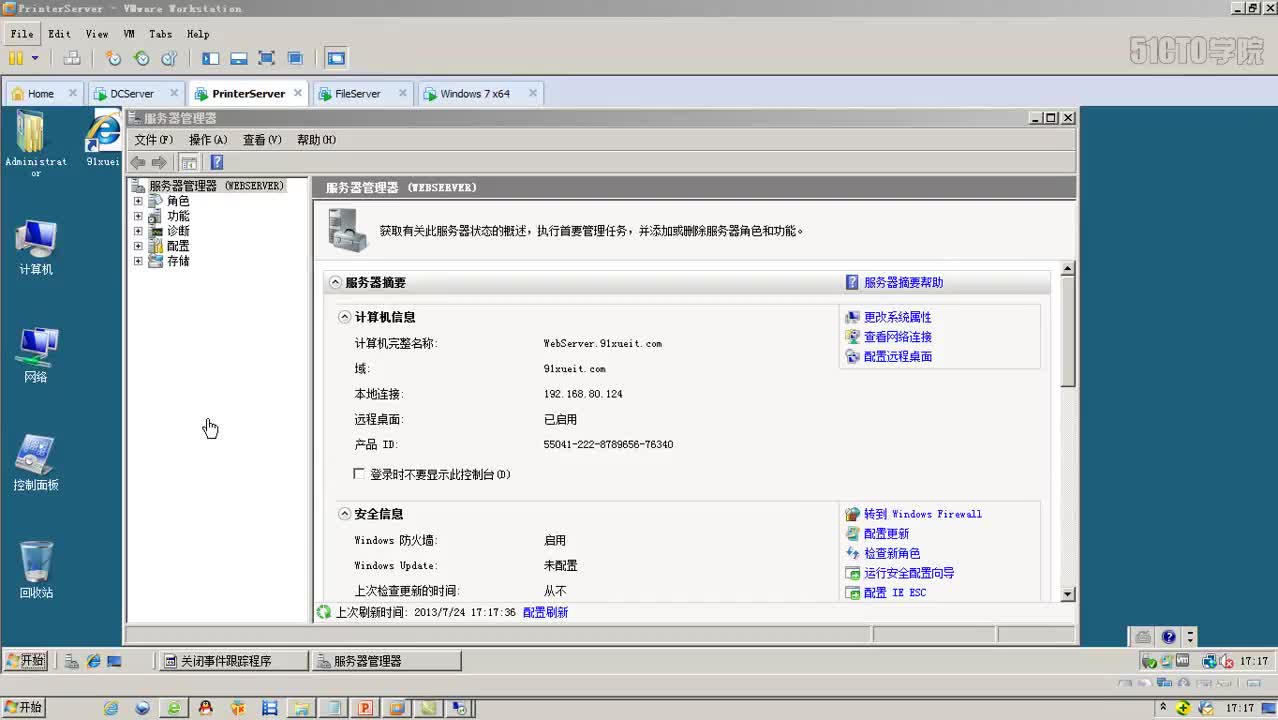The width and height of the screenshot is (1278, 720).
Task: Expand the 功能 tree node
Action: click(138, 216)
